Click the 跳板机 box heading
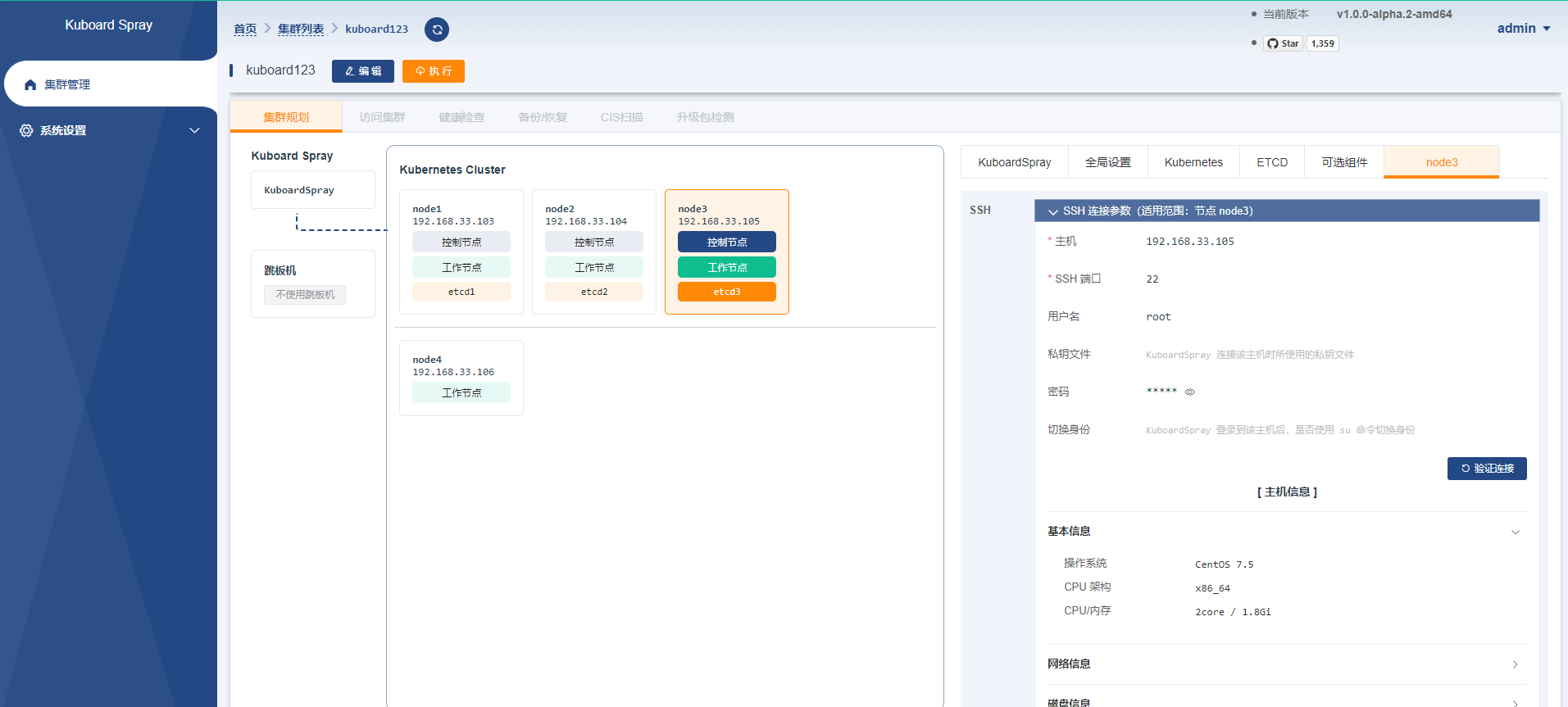 pyautogui.click(x=280, y=270)
